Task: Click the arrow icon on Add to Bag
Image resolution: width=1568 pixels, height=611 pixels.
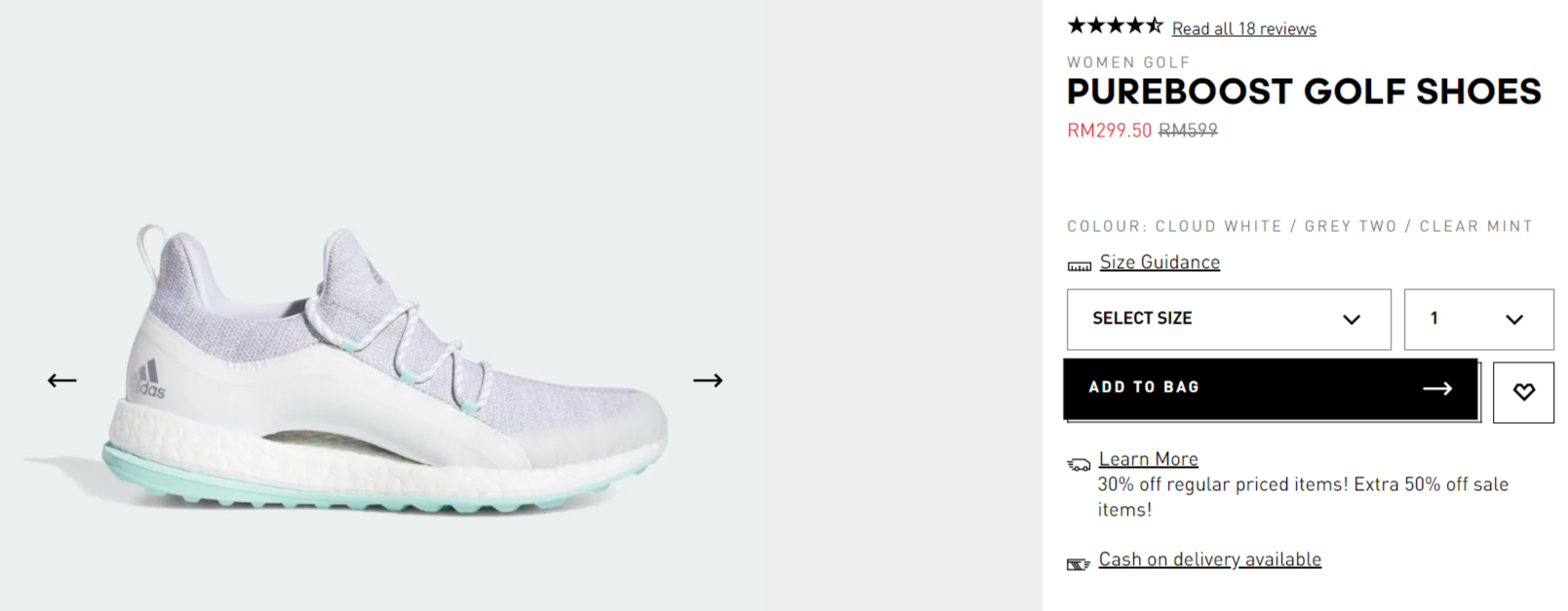Action: pyautogui.click(x=1437, y=388)
